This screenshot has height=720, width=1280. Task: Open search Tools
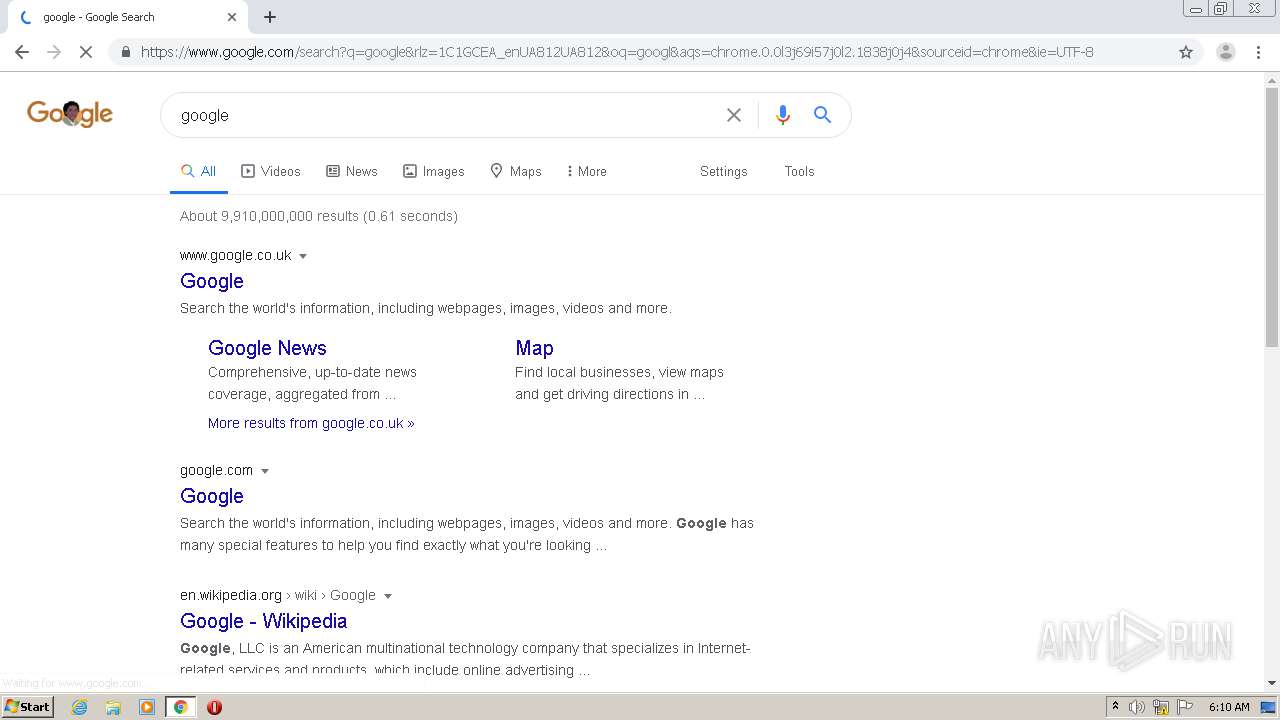click(x=799, y=171)
